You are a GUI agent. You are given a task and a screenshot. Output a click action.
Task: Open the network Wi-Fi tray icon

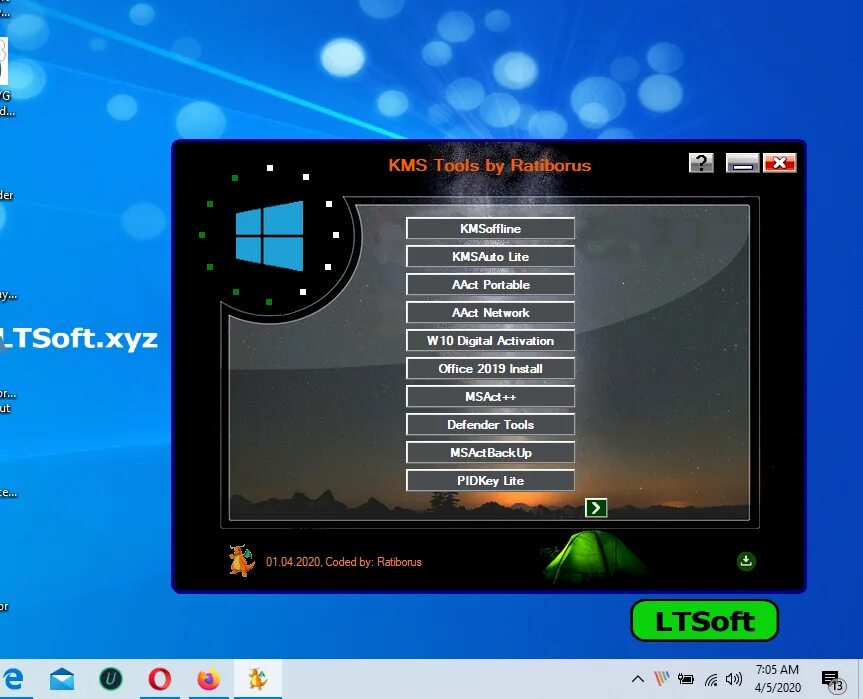[x=711, y=680]
